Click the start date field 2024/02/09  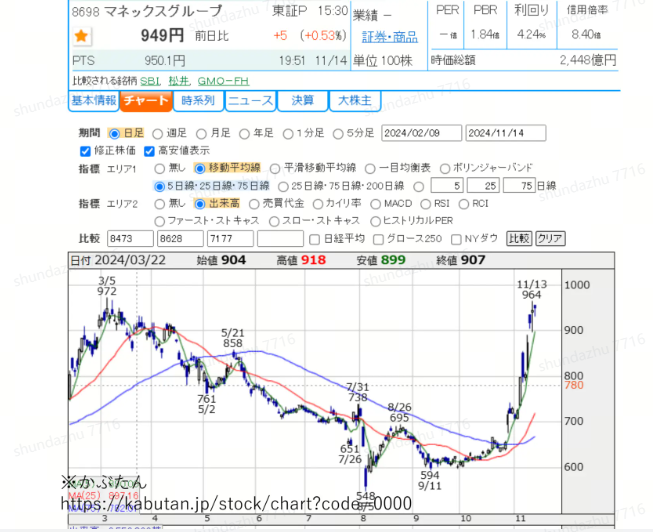pos(421,133)
